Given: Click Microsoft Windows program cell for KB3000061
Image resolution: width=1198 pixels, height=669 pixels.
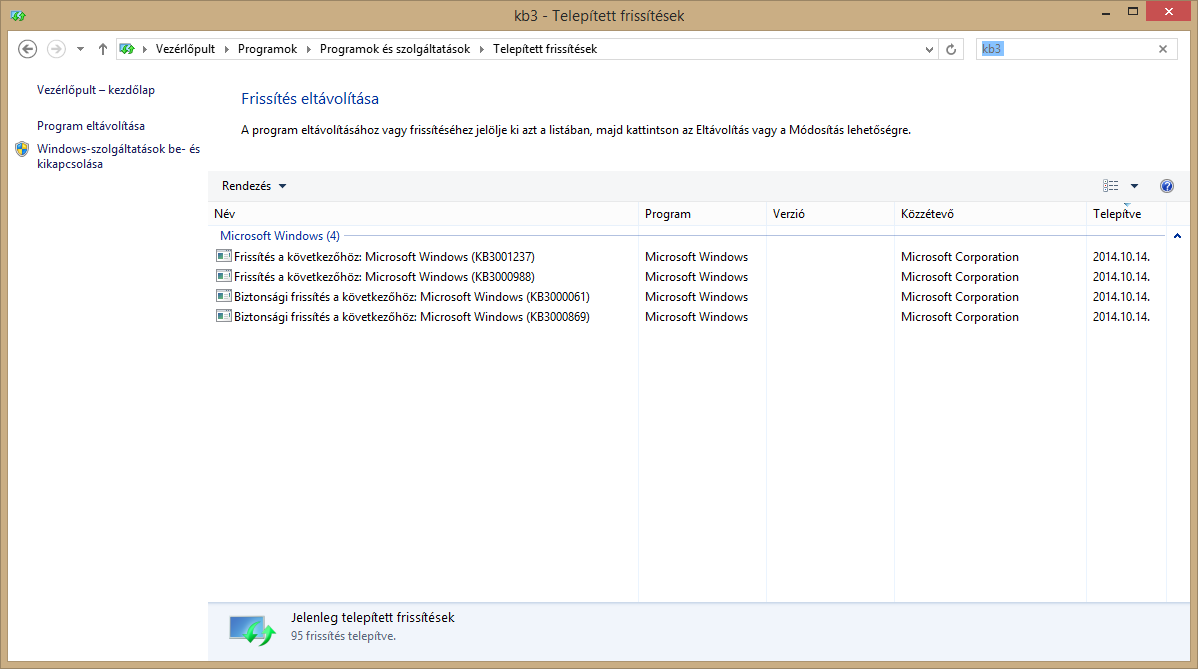Looking at the screenshot, I should point(696,296).
